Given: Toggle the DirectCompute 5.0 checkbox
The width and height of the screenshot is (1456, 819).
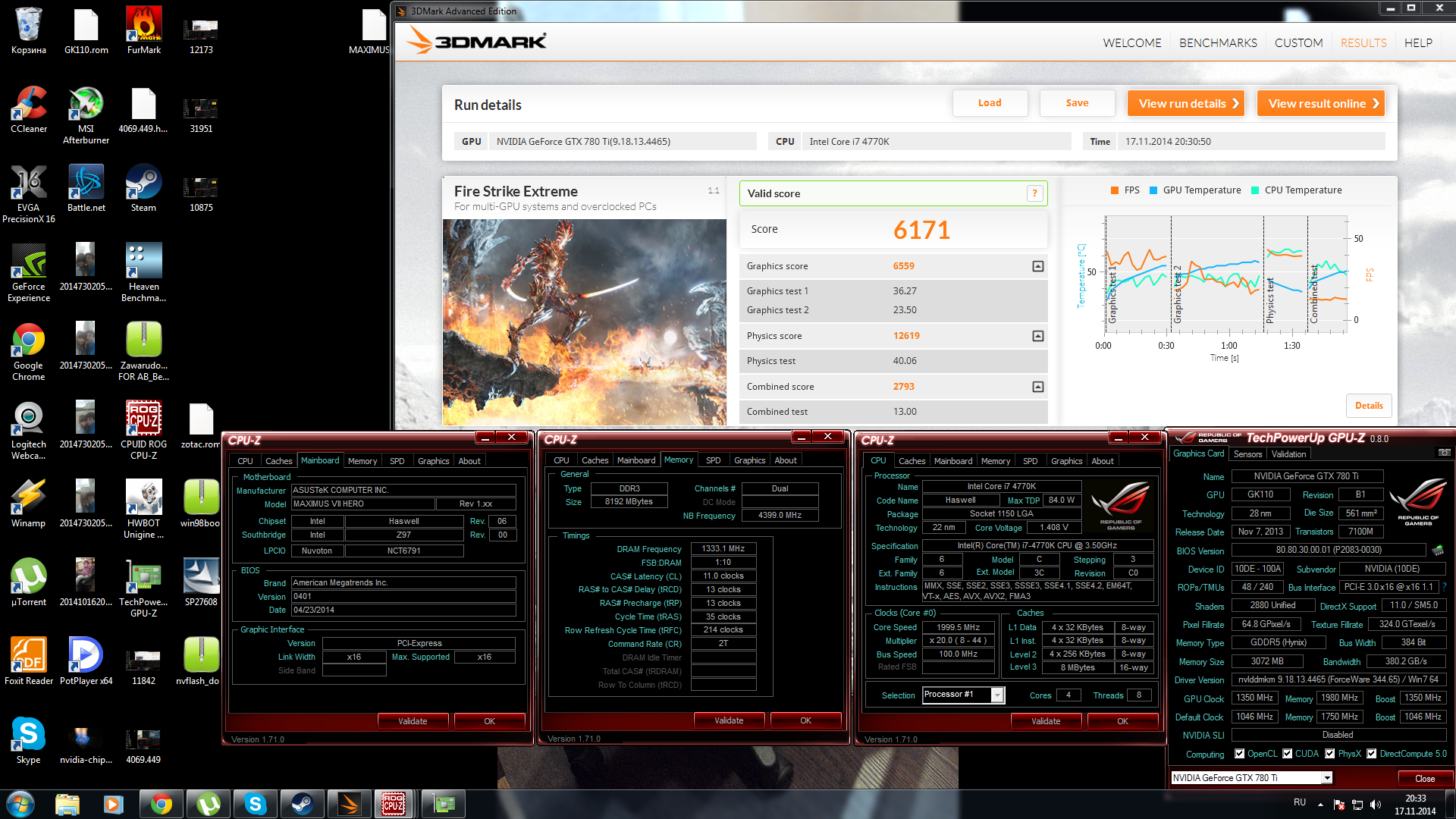Looking at the screenshot, I should (x=1371, y=754).
